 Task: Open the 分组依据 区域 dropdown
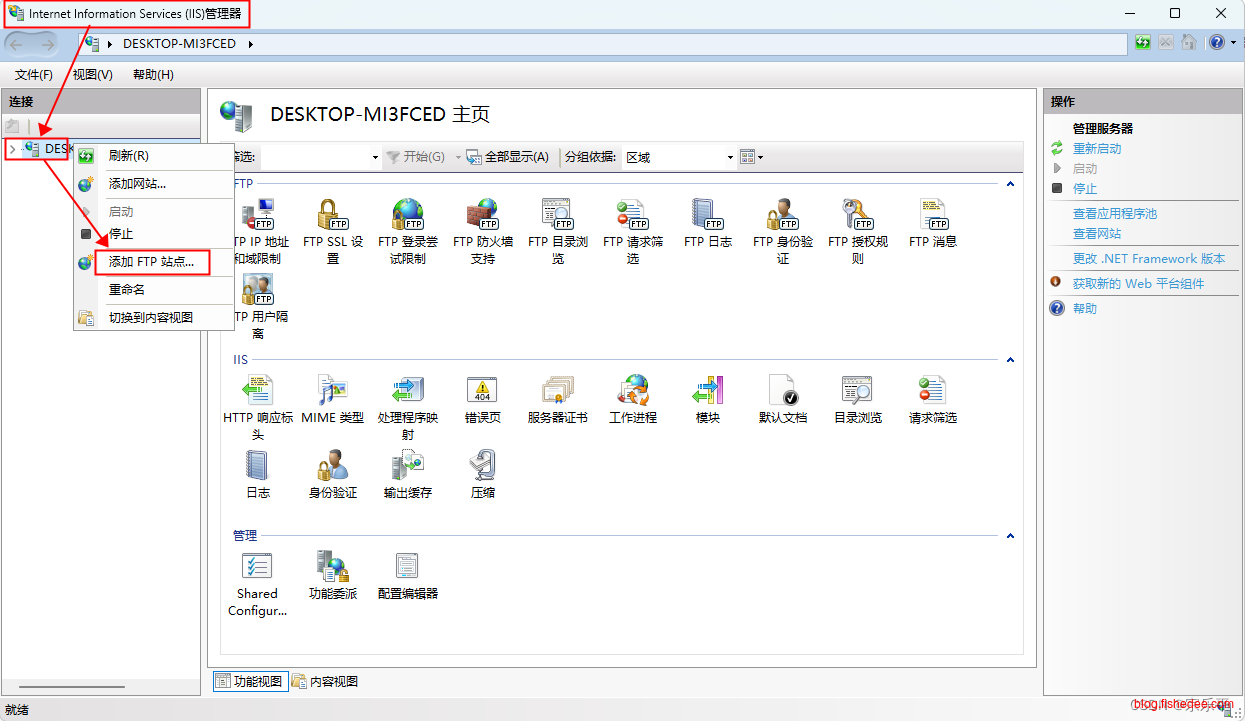(730, 157)
